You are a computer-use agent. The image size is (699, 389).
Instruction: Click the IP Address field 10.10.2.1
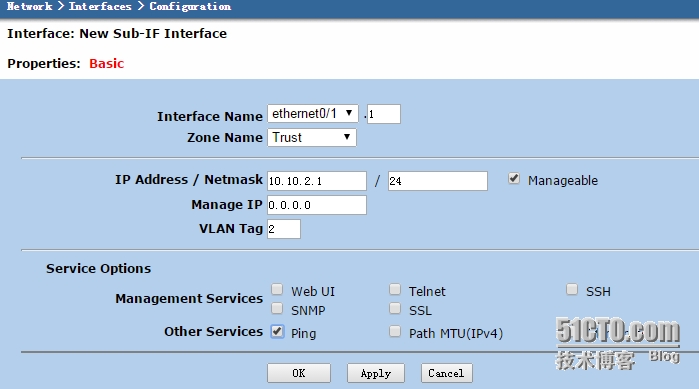317,181
